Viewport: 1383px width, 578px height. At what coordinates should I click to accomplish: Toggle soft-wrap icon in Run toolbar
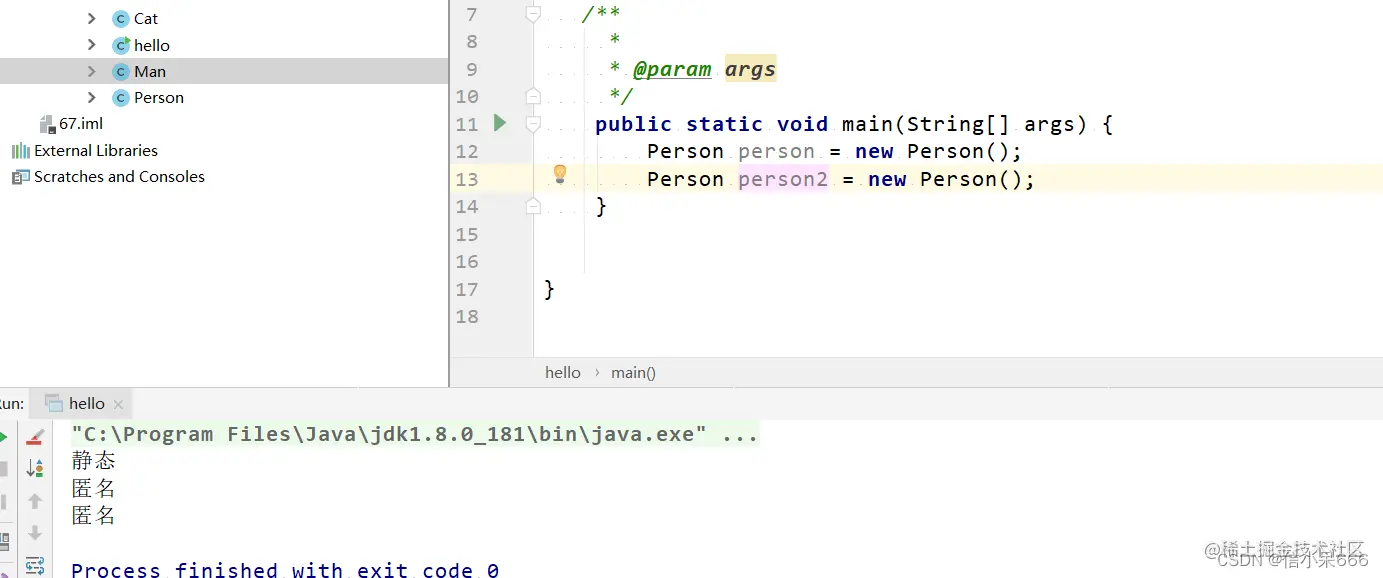pos(35,565)
